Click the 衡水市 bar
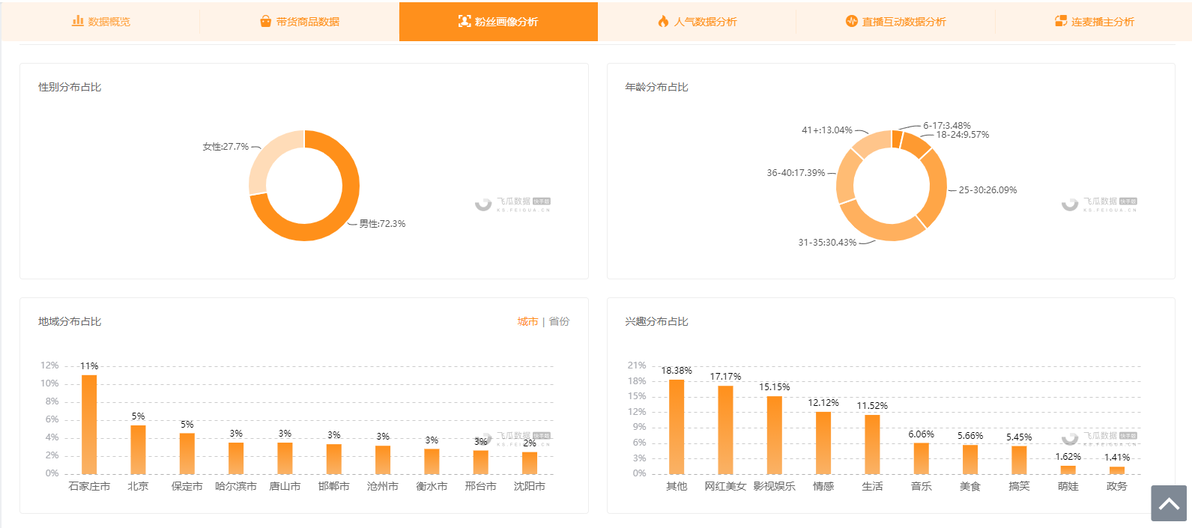 (x=432, y=461)
